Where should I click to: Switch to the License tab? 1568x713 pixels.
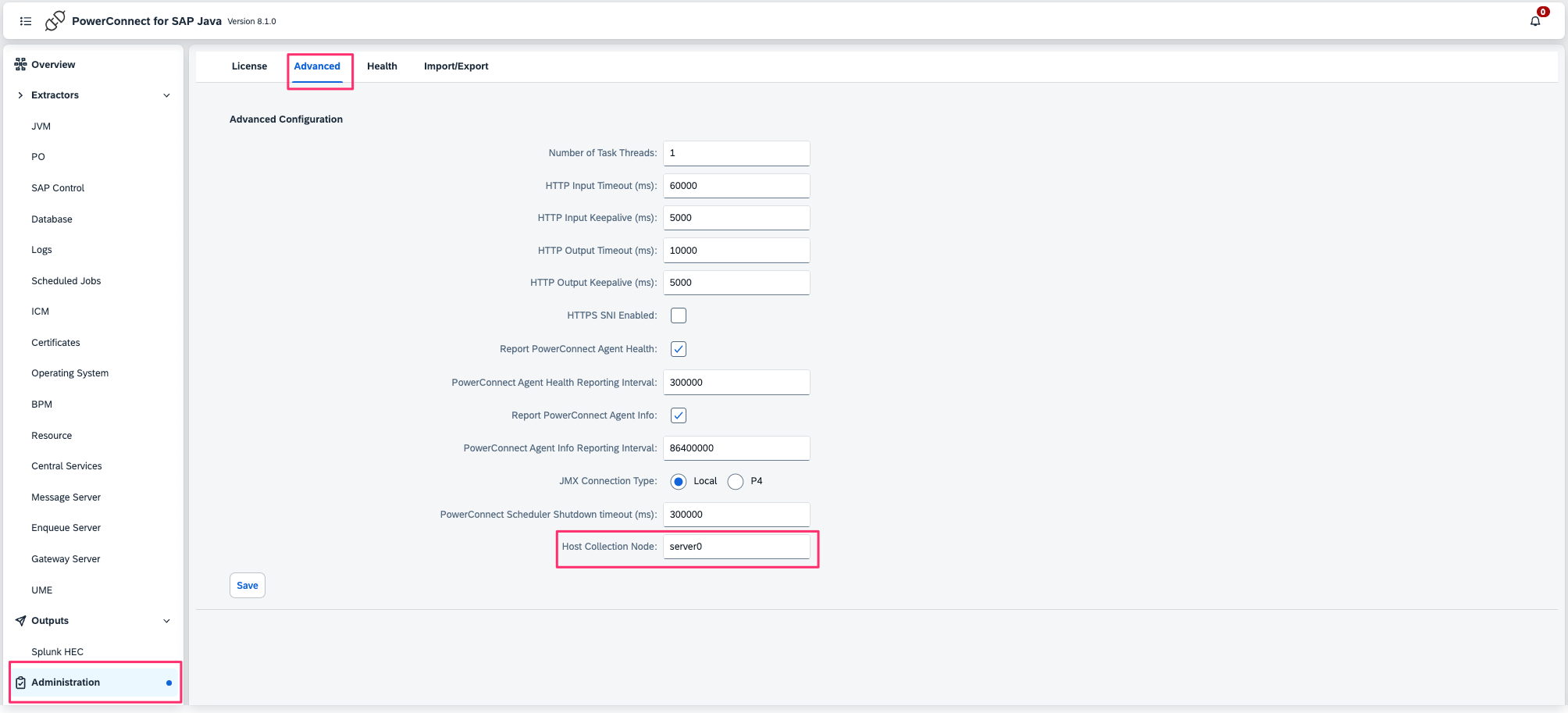[249, 66]
